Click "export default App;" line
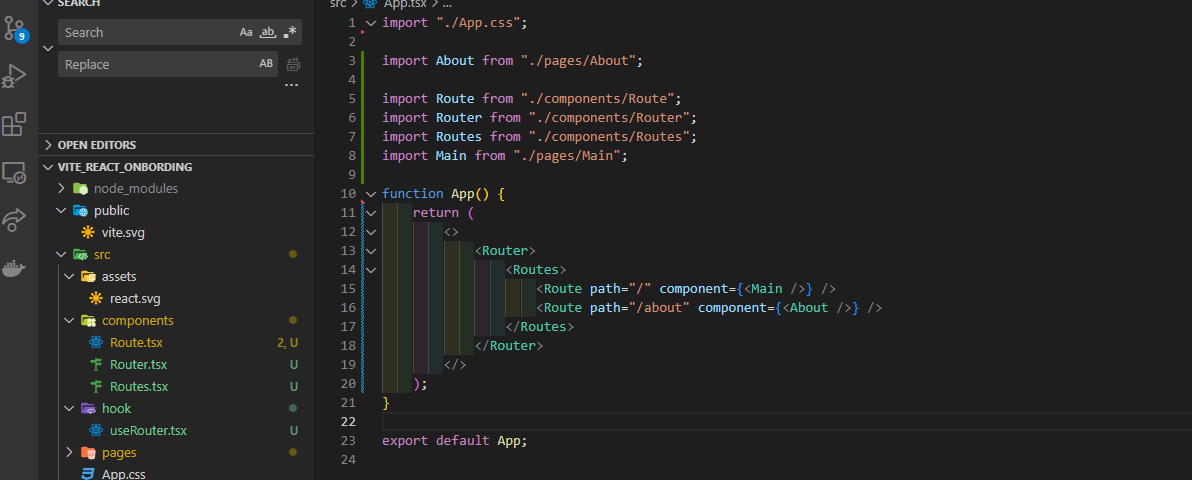 455,440
